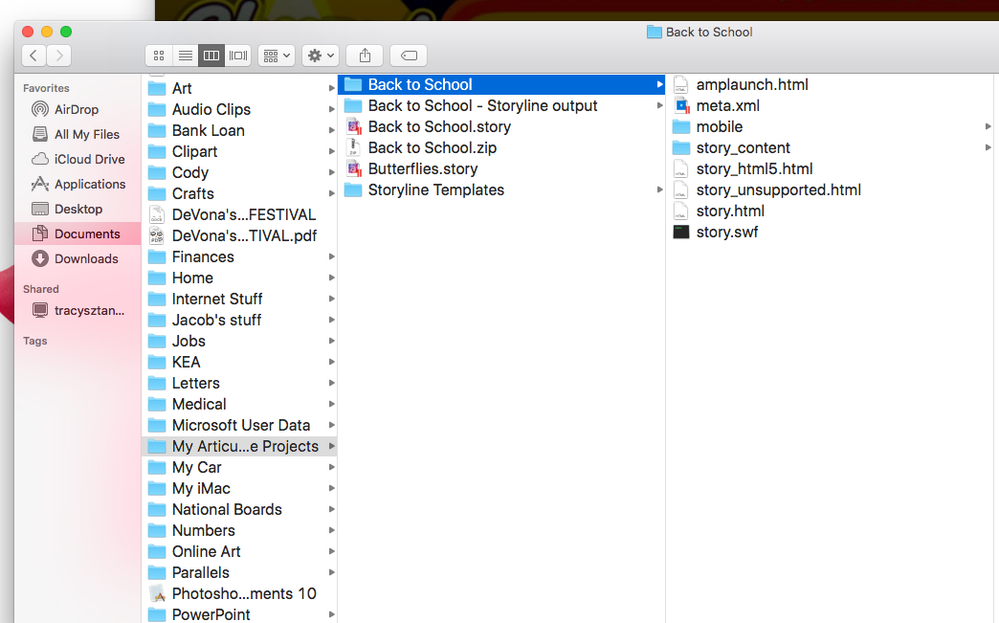999x623 pixels.
Task: Expand the My Car folder arrow
Action: tap(331, 467)
